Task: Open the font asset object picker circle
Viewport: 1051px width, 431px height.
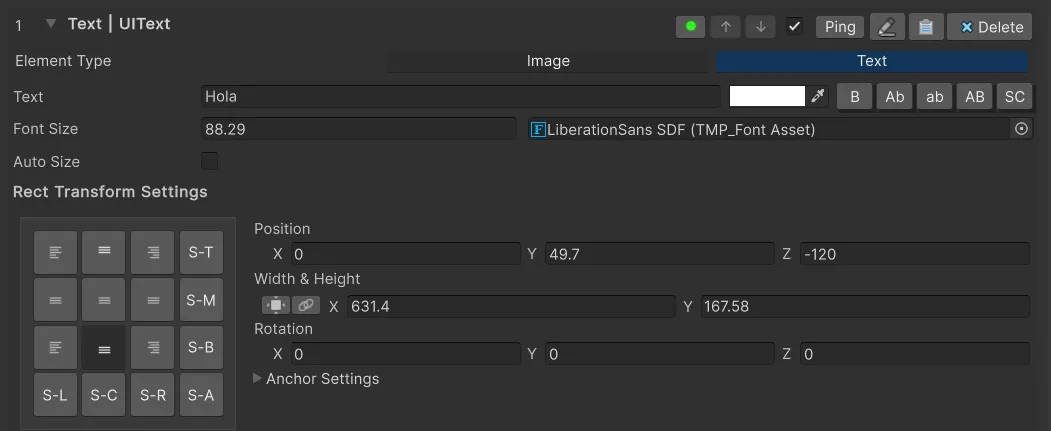Action: coord(1021,129)
